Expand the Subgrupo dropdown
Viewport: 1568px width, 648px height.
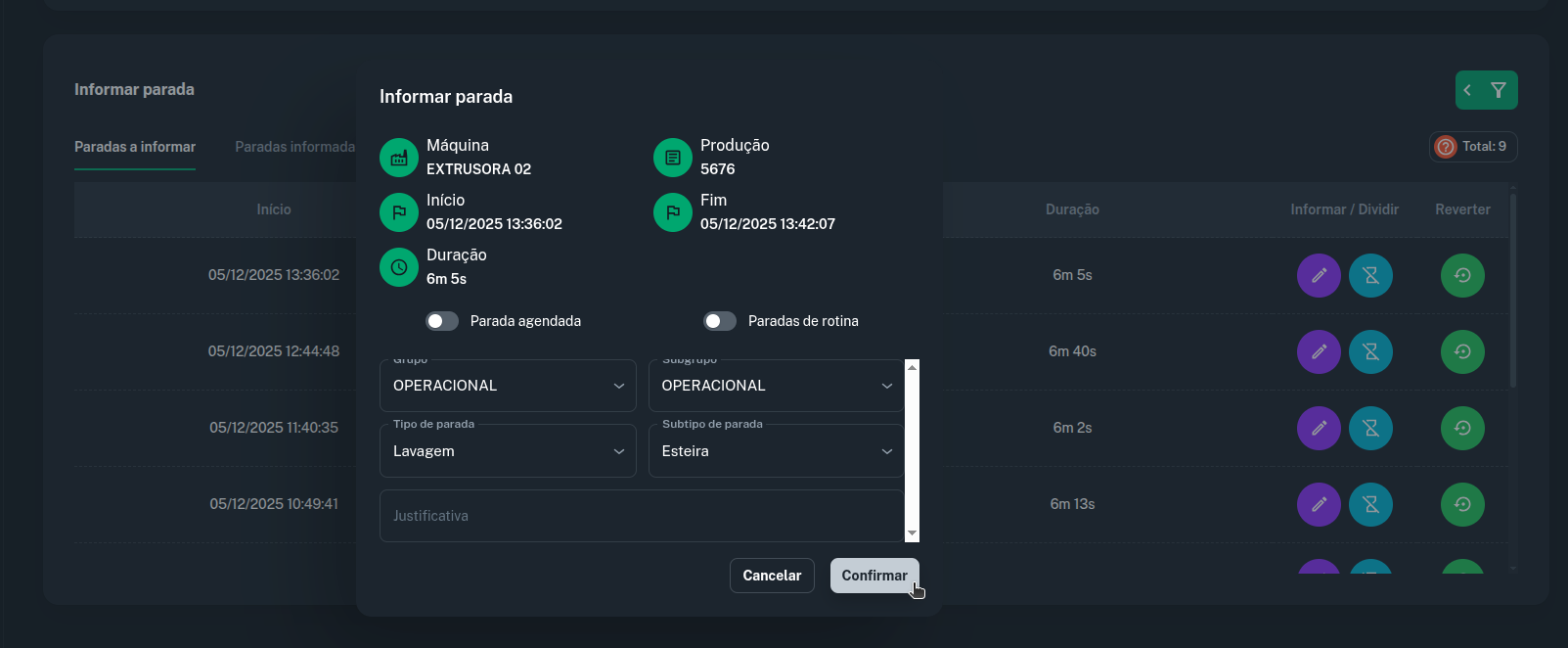coord(776,386)
